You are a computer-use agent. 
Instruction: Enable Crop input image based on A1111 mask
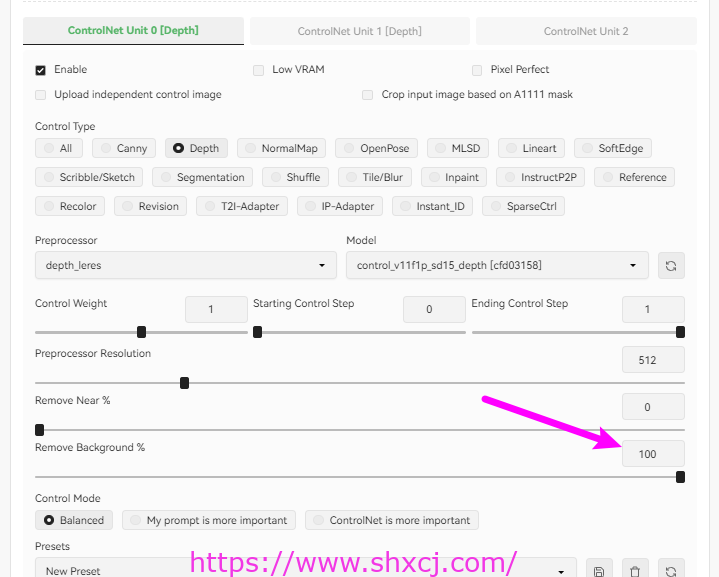pyautogui.click(x=367, y=95)
